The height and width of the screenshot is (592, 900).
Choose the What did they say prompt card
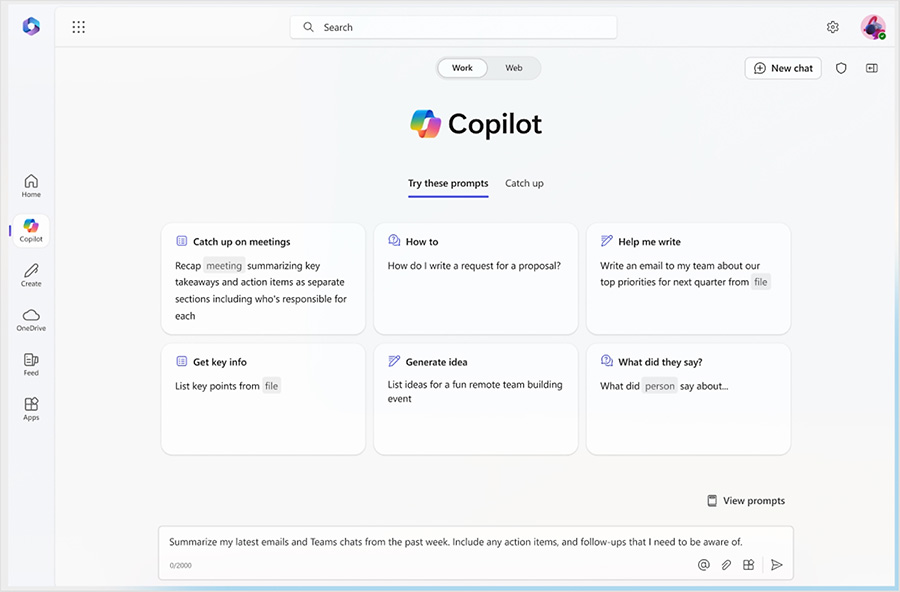click(x=688, y=399)
